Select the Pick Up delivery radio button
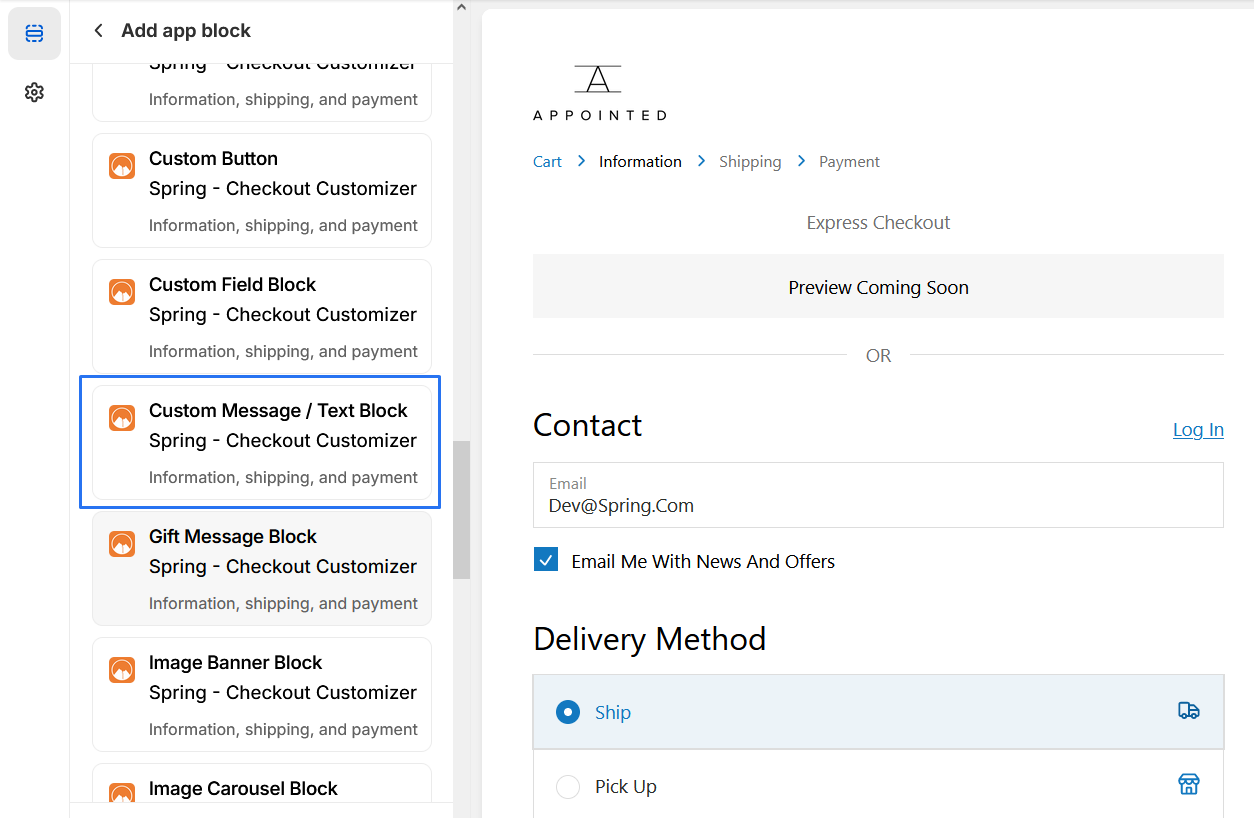1254x818 pixels. 568,787
